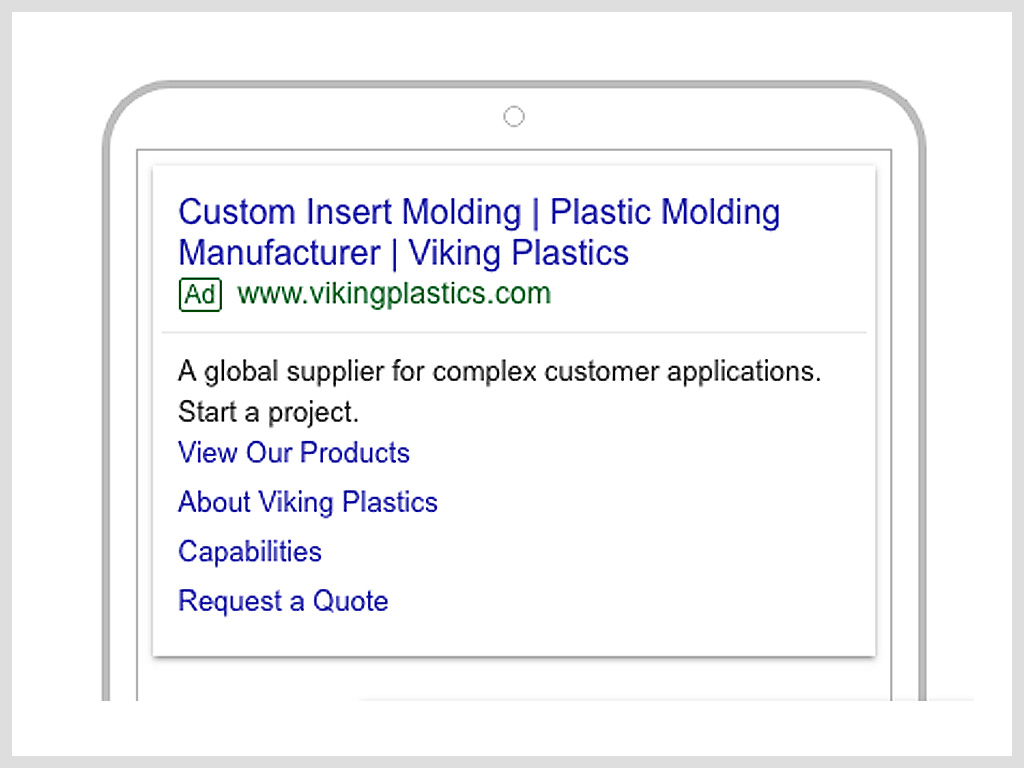Click the "Start a project." text

click(x=268, y=413)
